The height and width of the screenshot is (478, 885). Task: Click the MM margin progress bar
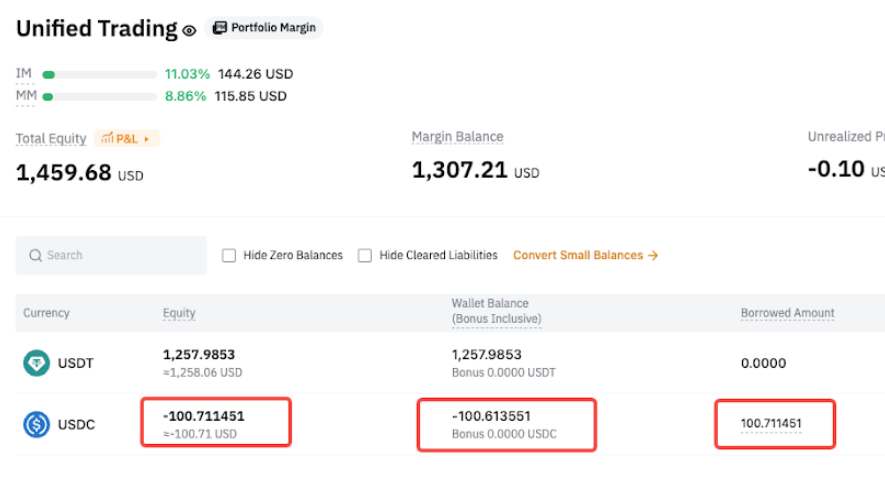100,97
